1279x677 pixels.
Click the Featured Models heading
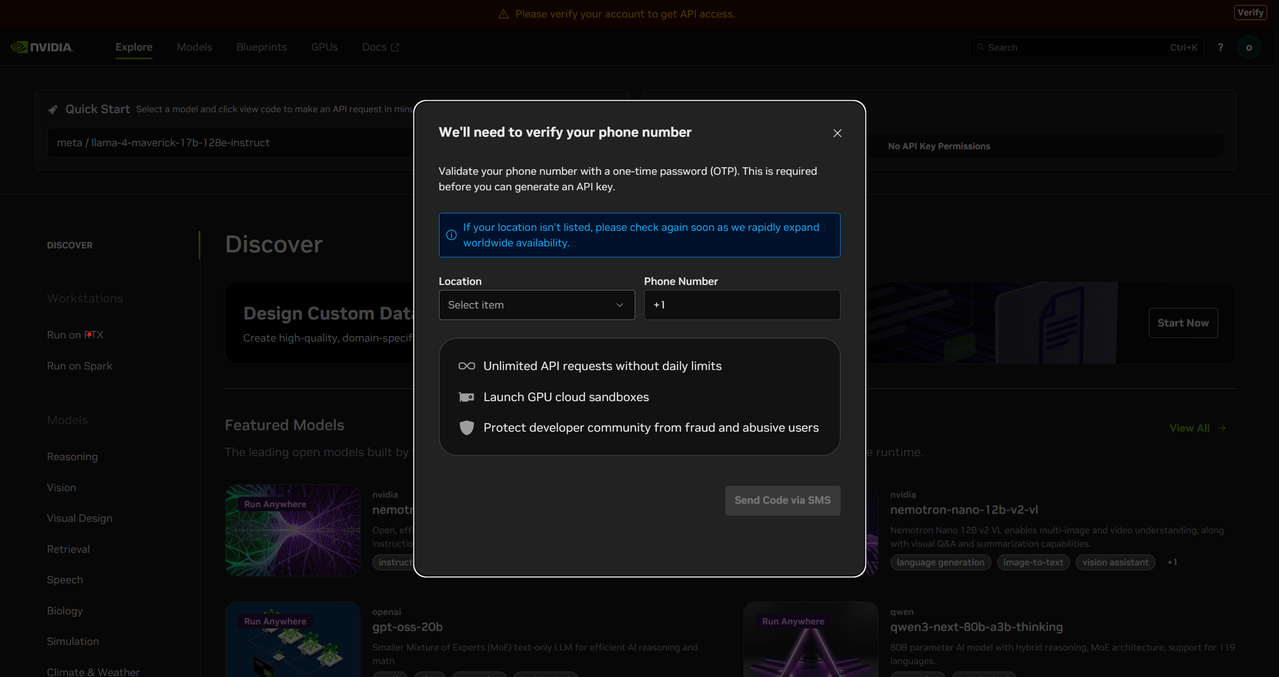[284, 426]
